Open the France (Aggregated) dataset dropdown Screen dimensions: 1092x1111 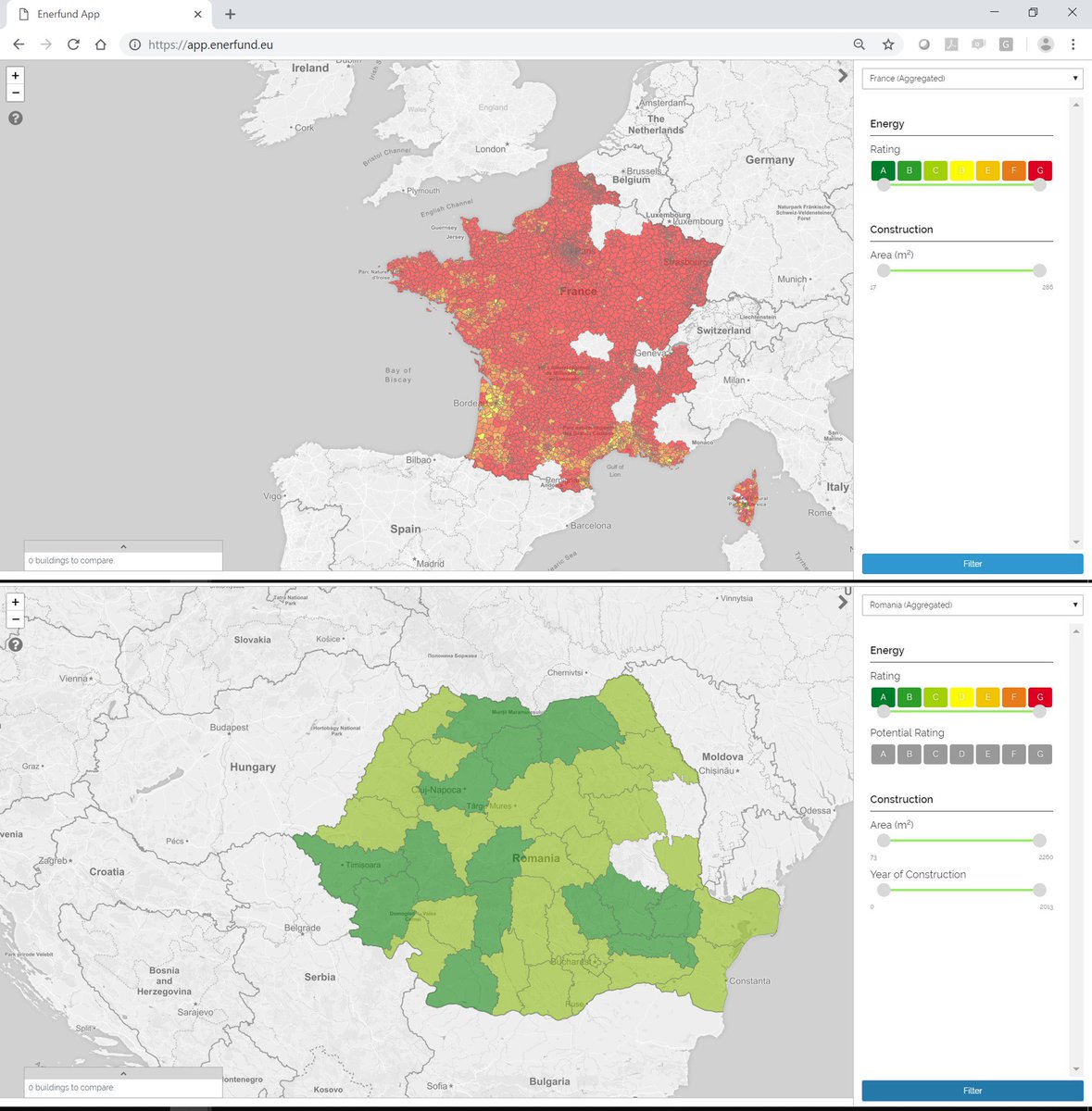[x=973, y=78]
